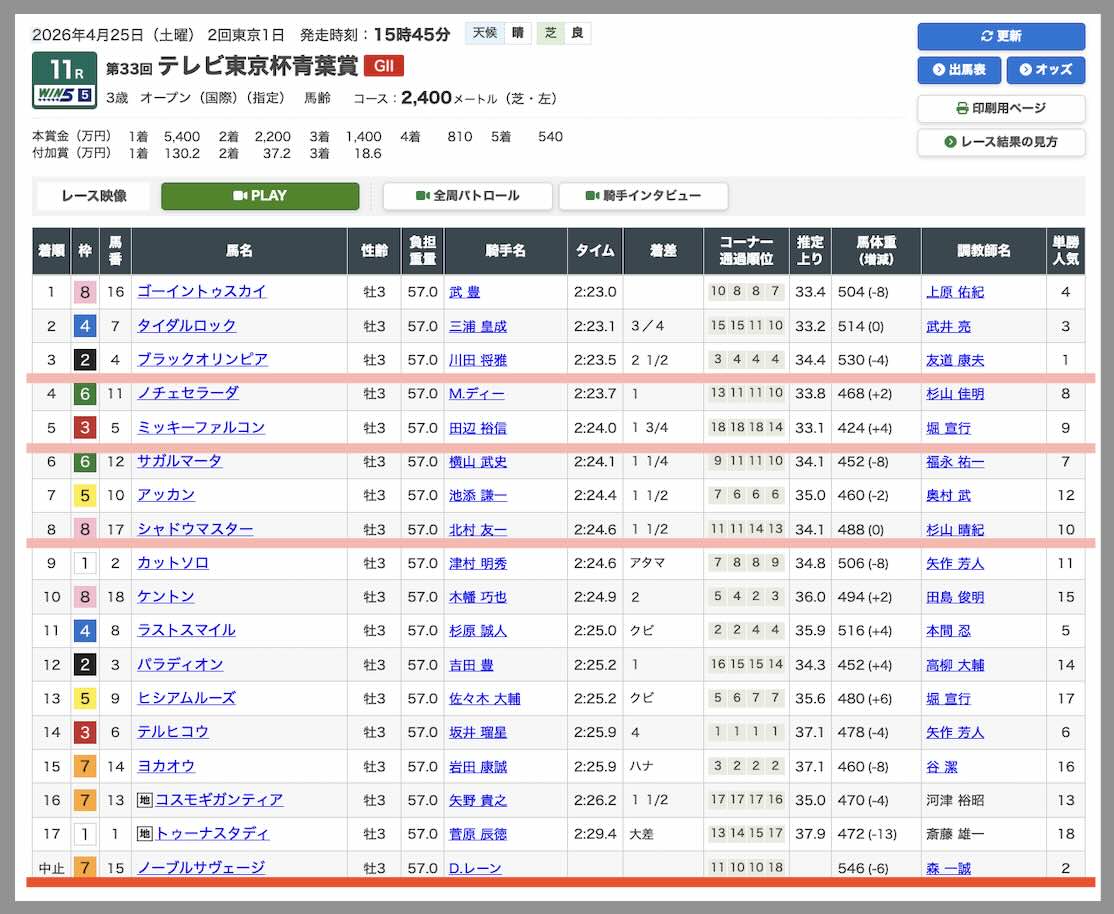The image size is (1114, 914).
Task: Play the race video
Action: 260,196
